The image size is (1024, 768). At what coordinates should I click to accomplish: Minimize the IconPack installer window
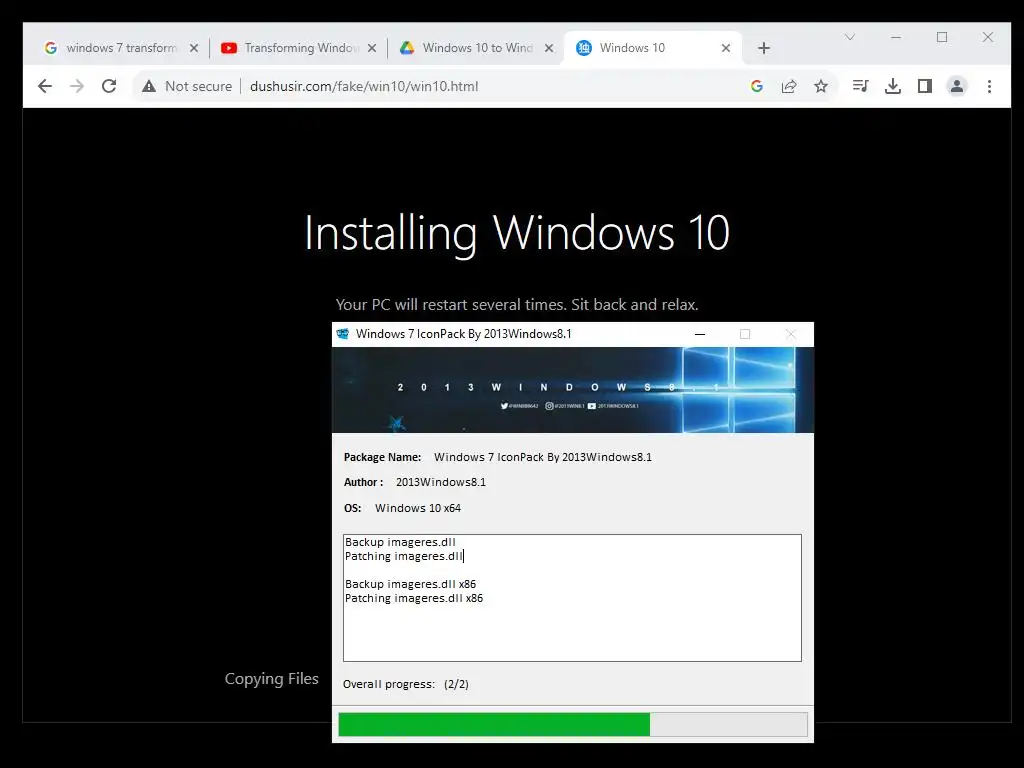pos(700,334)
